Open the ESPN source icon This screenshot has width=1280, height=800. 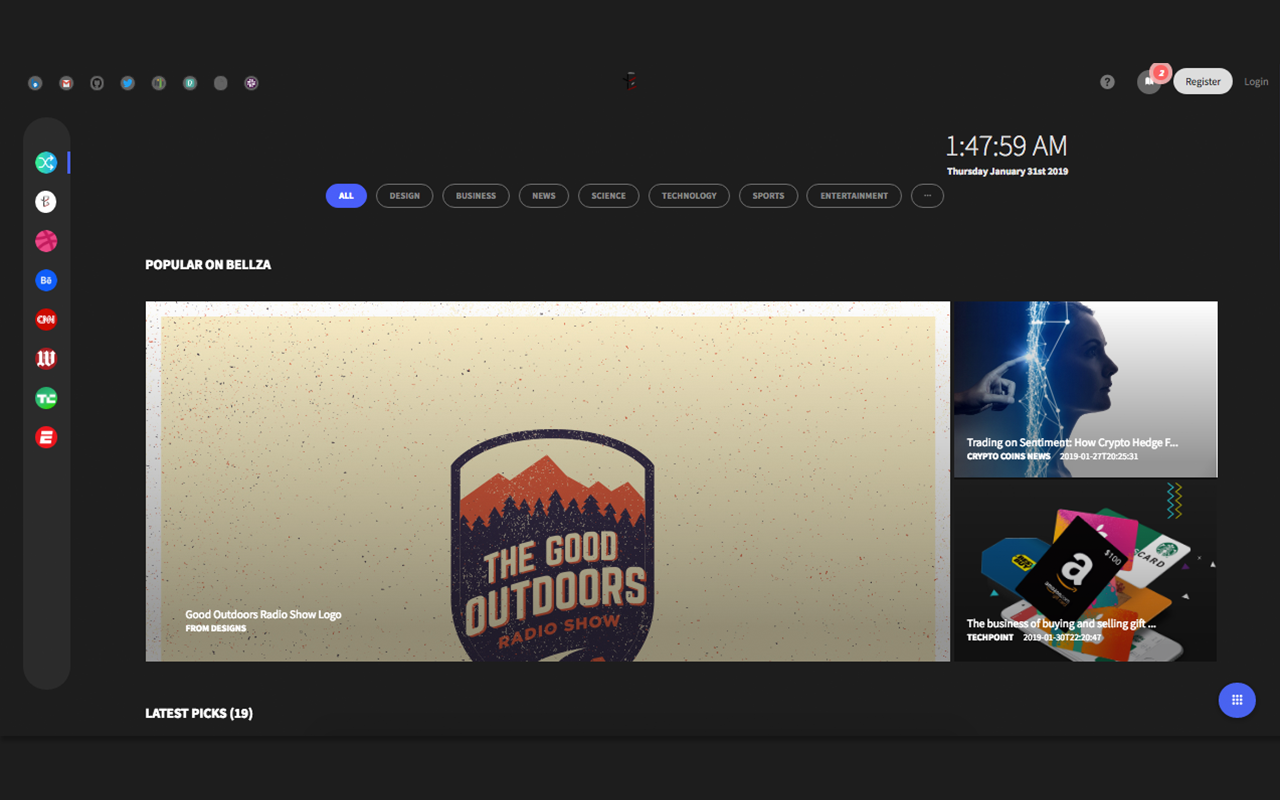46,438
